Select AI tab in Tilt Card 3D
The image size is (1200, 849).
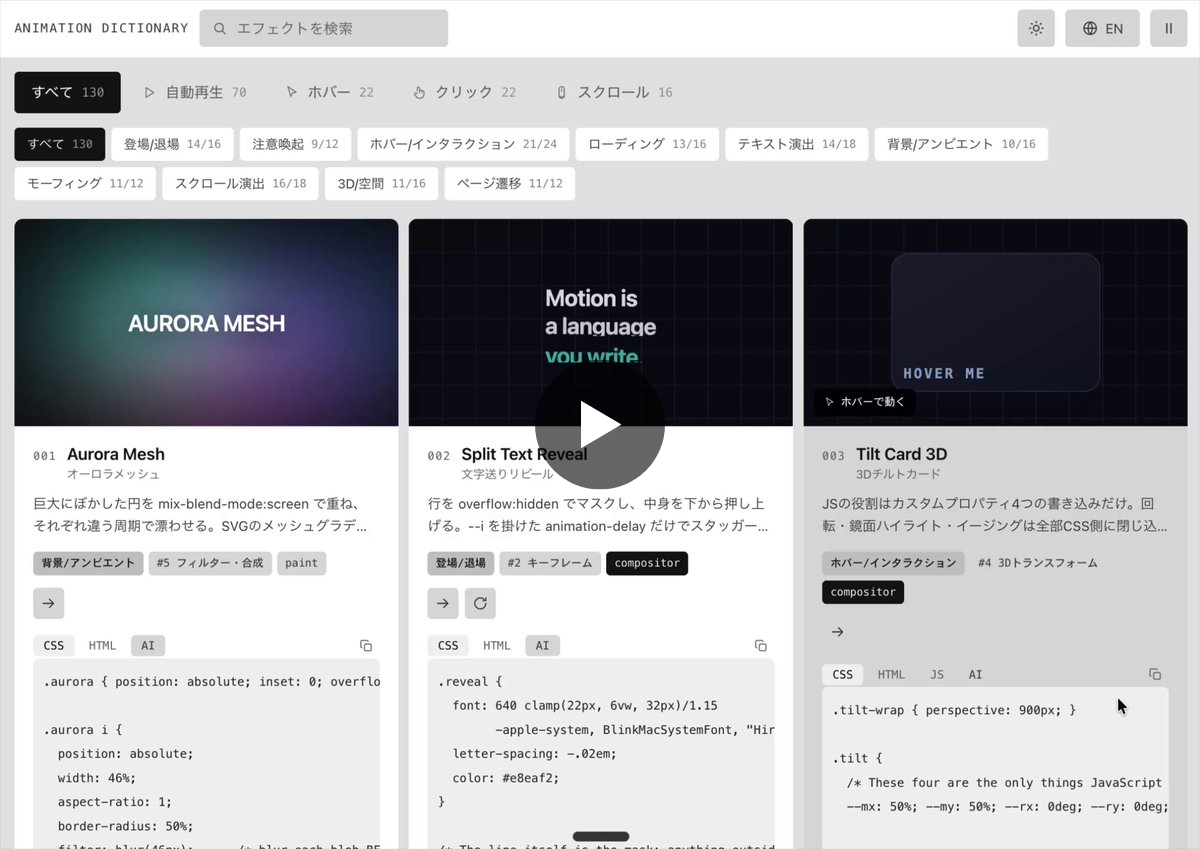point(975,675)
